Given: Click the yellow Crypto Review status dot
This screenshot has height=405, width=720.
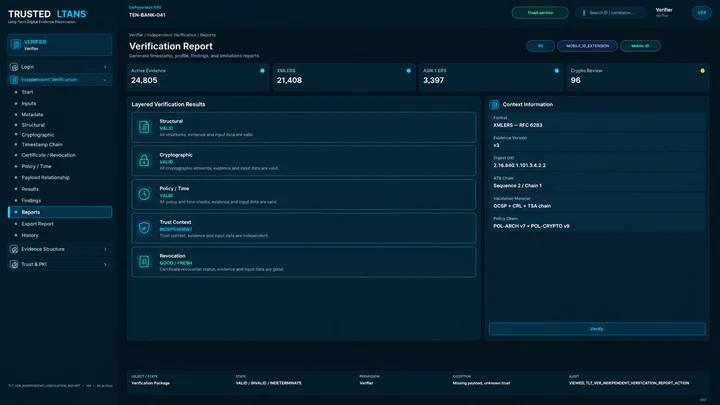Looking at the screenshot, I should pos(702,71).
